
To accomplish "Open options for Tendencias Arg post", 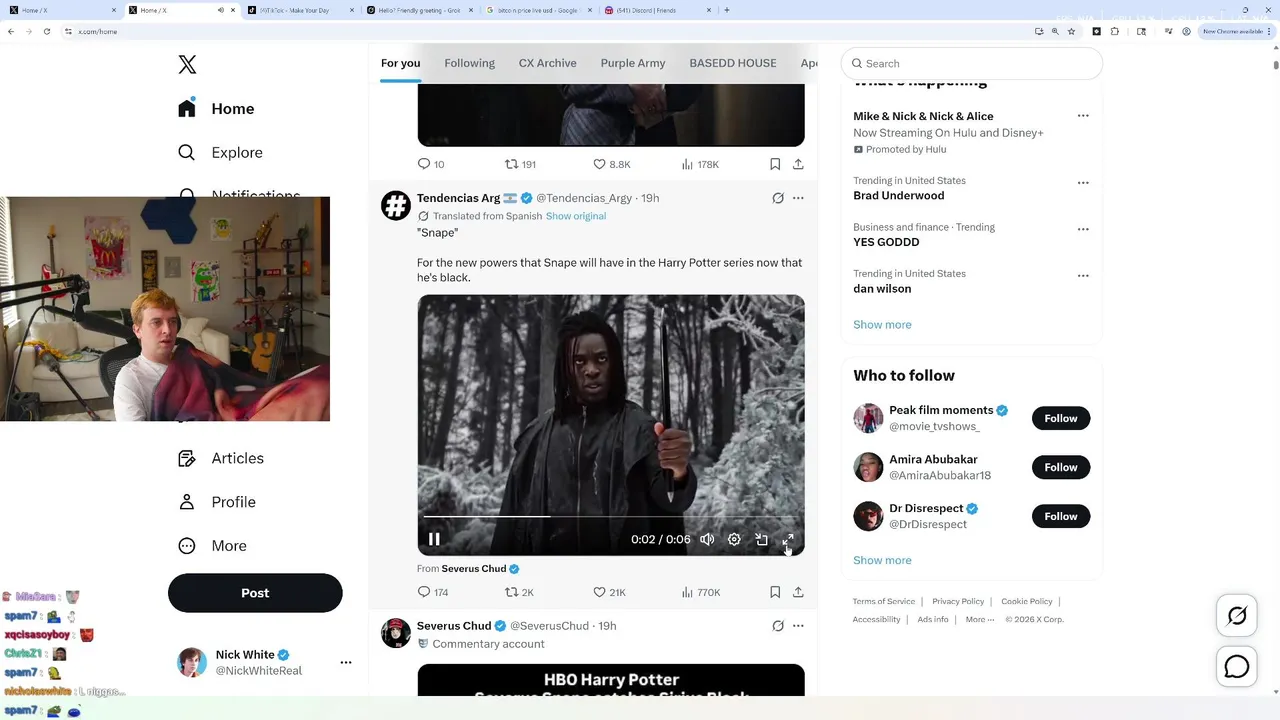I will tap(798, 198).
